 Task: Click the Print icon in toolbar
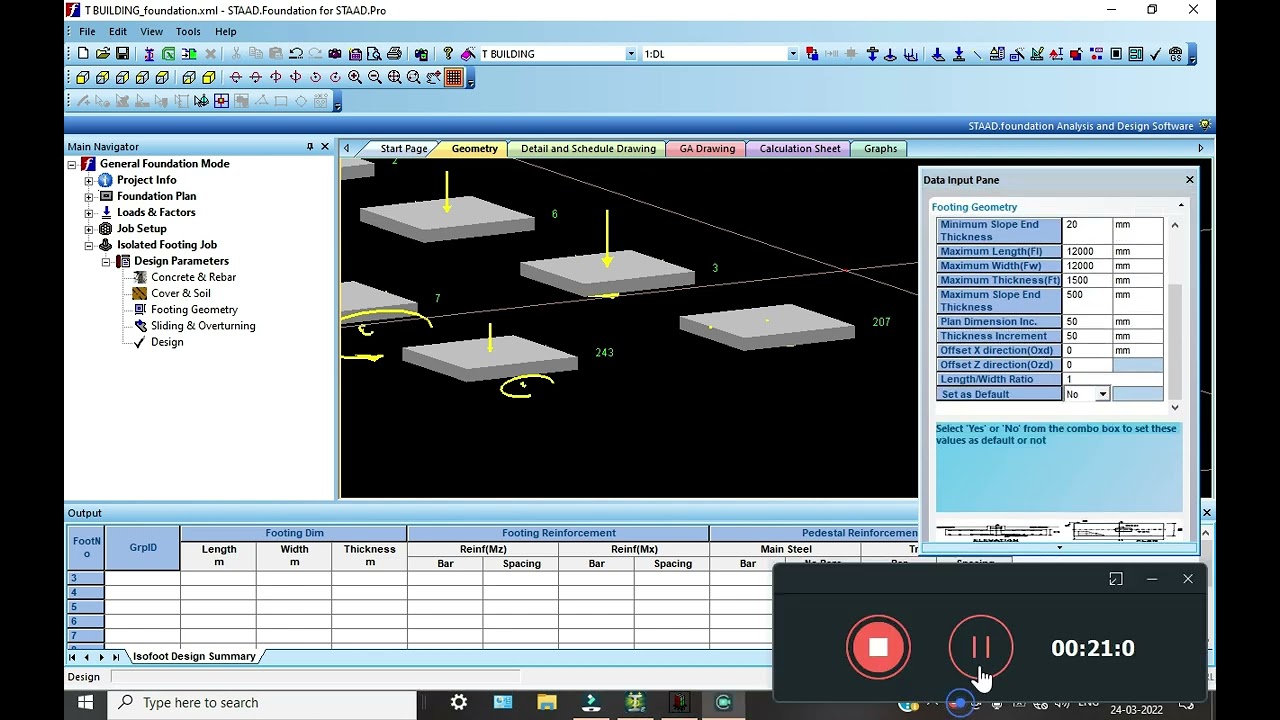[394, 54]
